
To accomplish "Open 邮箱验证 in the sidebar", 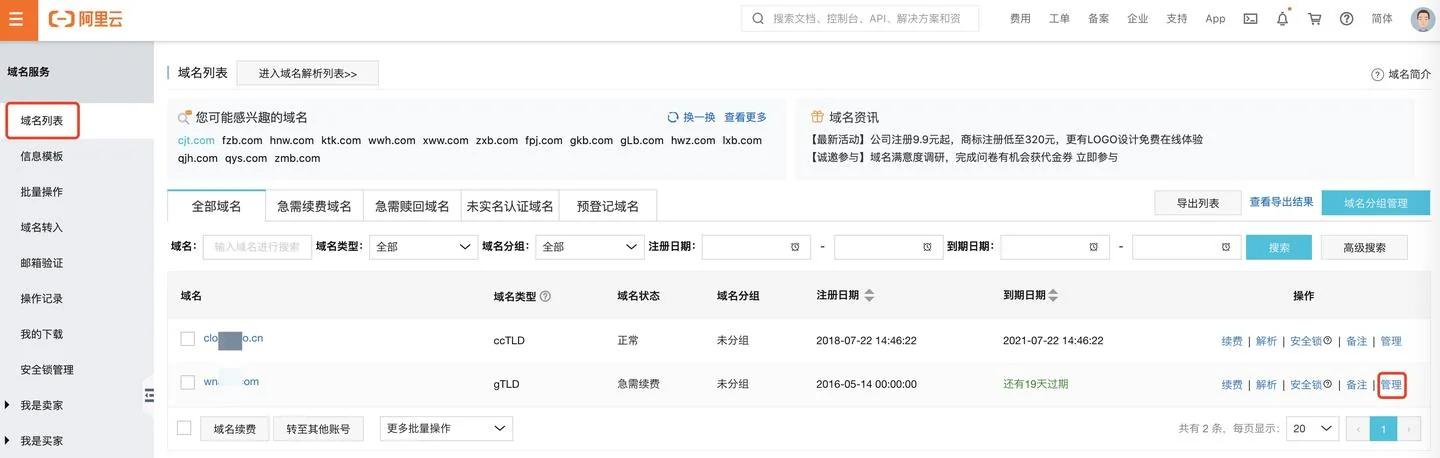I will 42,263.
